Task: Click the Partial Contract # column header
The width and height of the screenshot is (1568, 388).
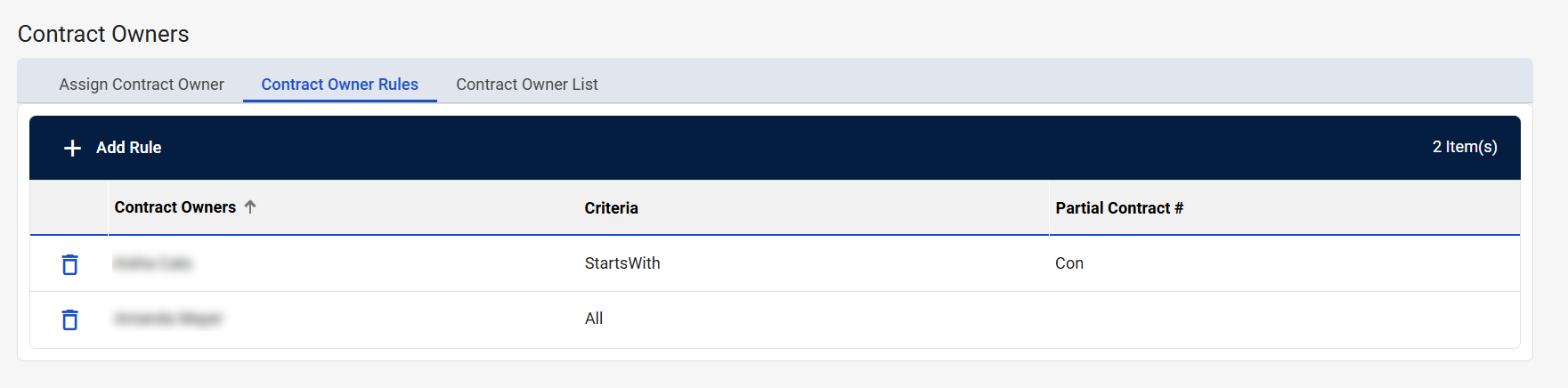Action: 1119,208
